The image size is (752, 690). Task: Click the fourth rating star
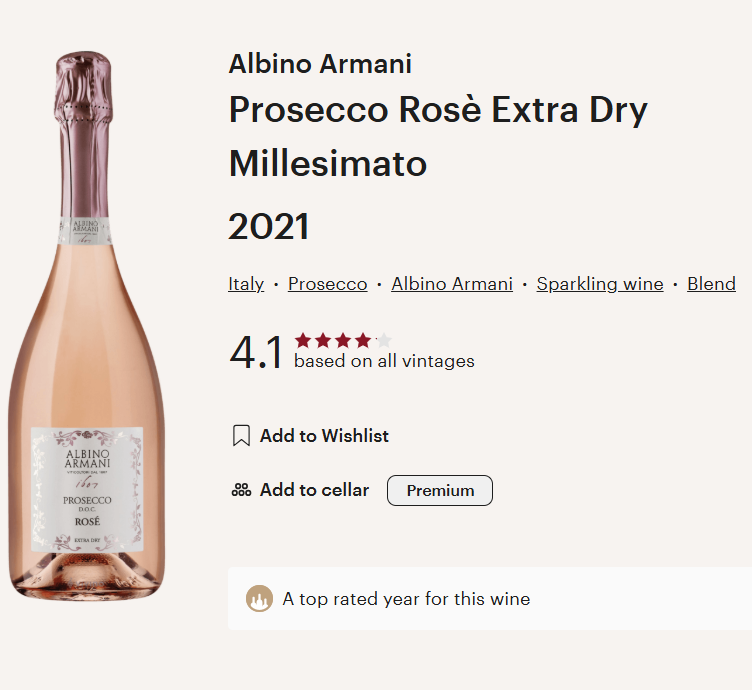tap(363, 340)
